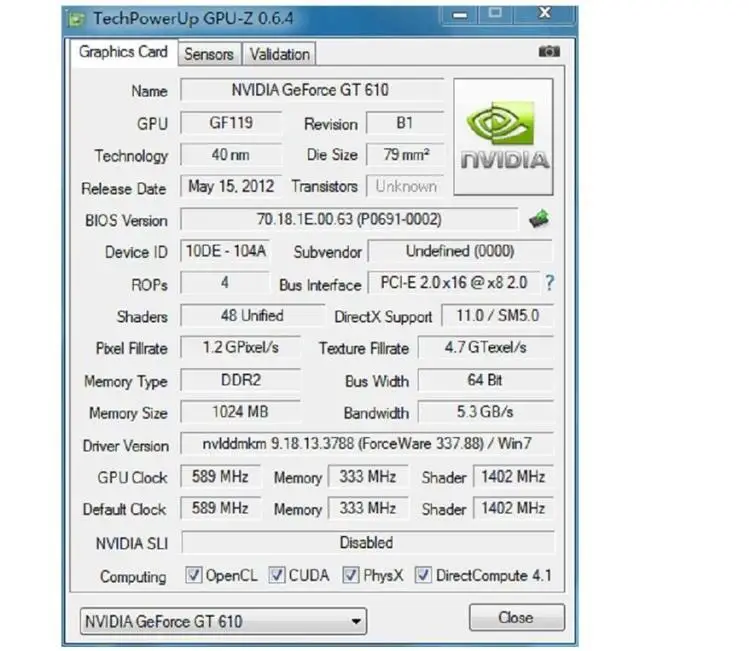Viewport: 749px width, 651px height.
Task: Click the Bandwidth field 5.3 GB/s
Action: tap(485, 412)
